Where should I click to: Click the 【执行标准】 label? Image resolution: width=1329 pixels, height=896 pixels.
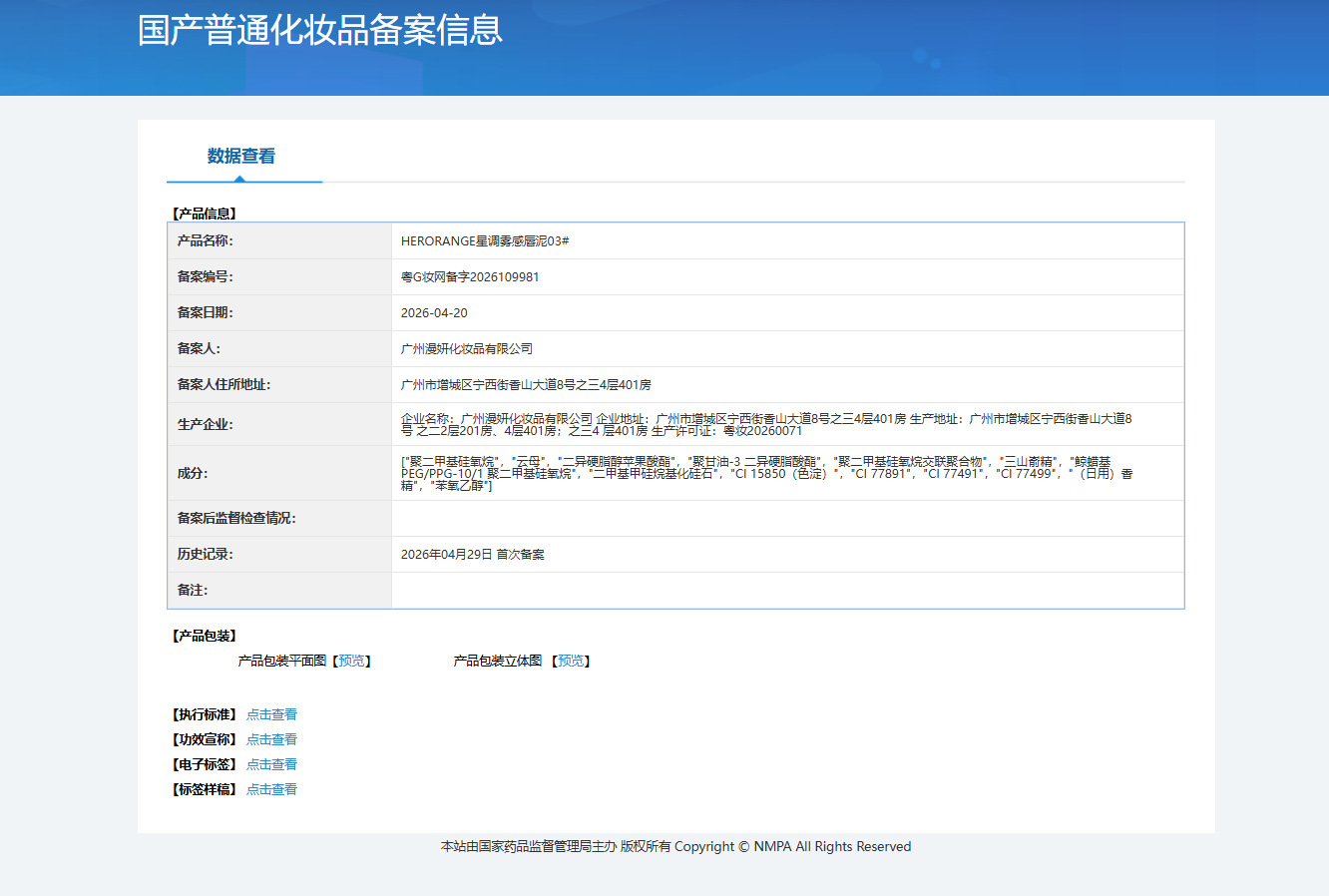[x=205, y=714]
